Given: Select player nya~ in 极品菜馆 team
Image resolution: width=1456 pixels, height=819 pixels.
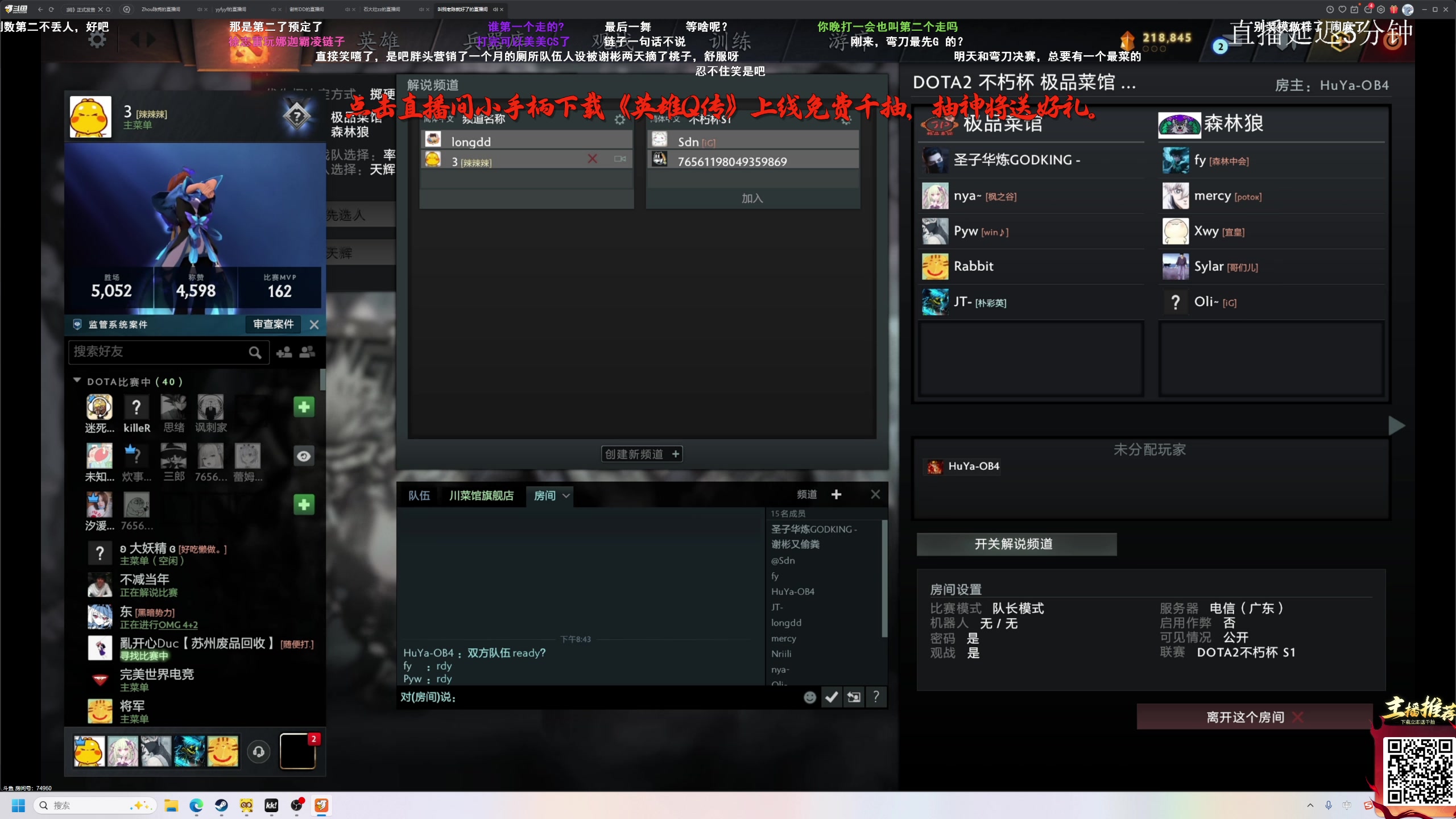Looking at the screenshot, I should [1032, 196].
